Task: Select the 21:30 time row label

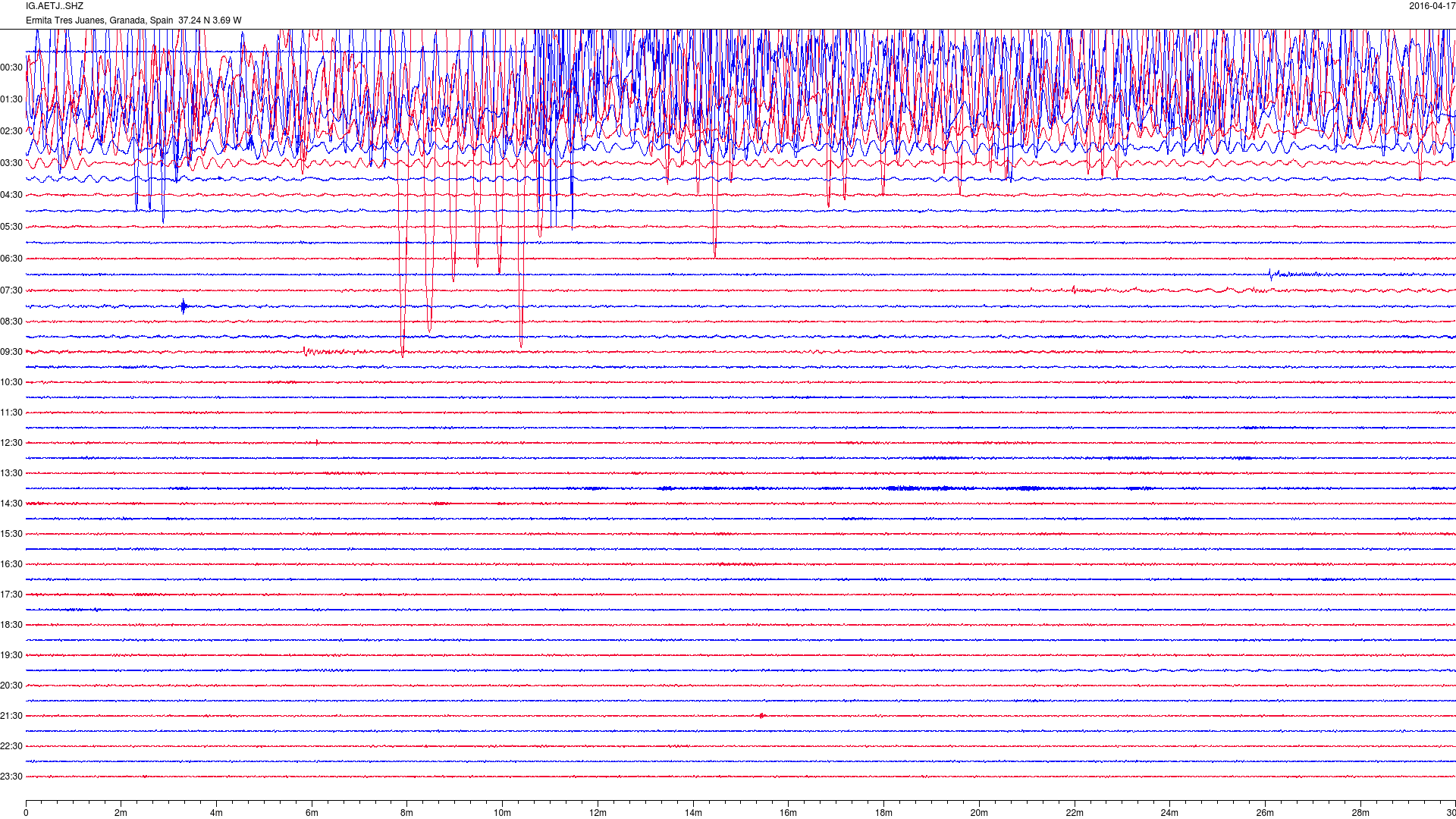Action: point(11,716)
